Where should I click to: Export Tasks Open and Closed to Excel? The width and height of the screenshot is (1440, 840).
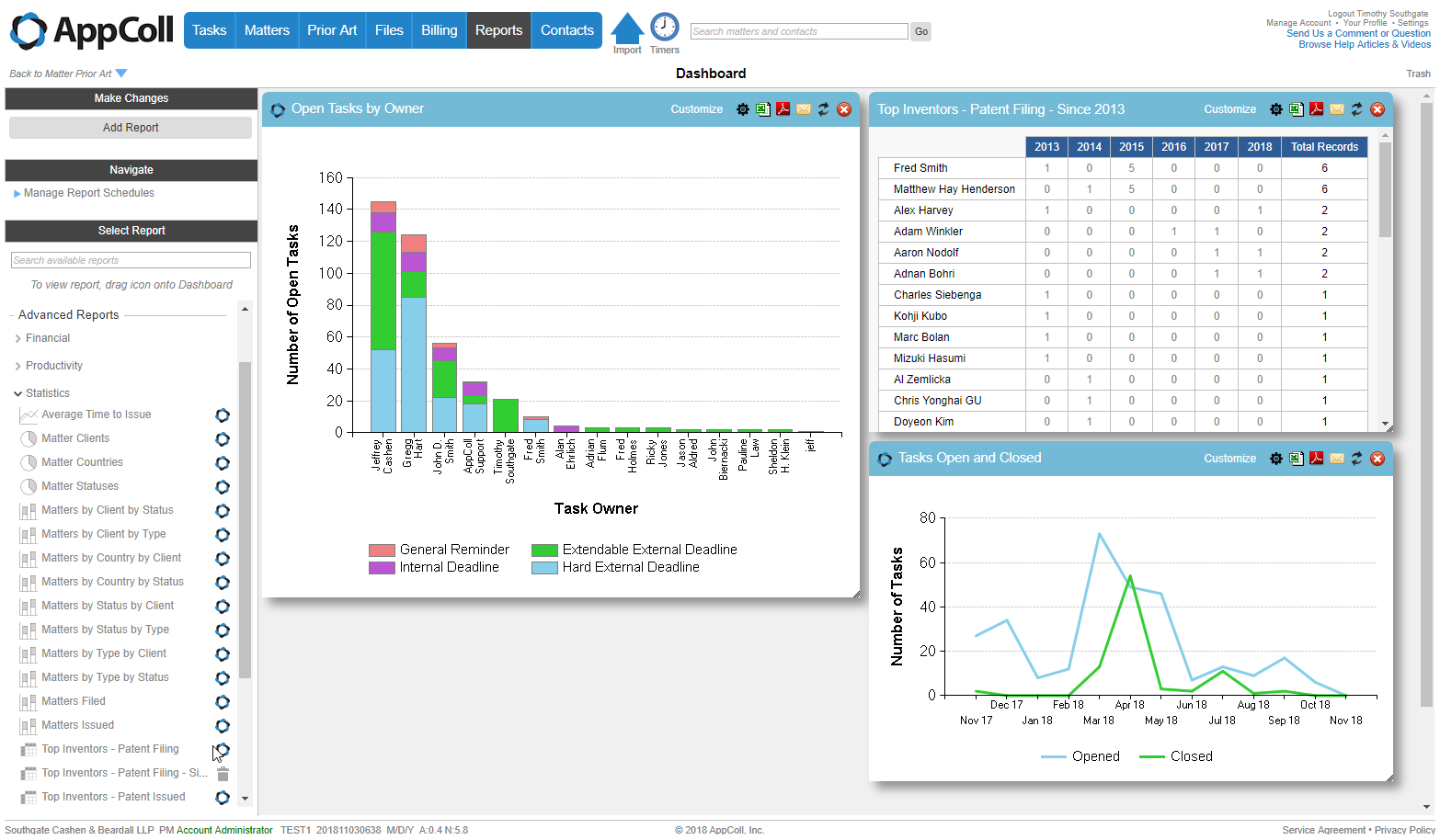[x=1297, y=459]
